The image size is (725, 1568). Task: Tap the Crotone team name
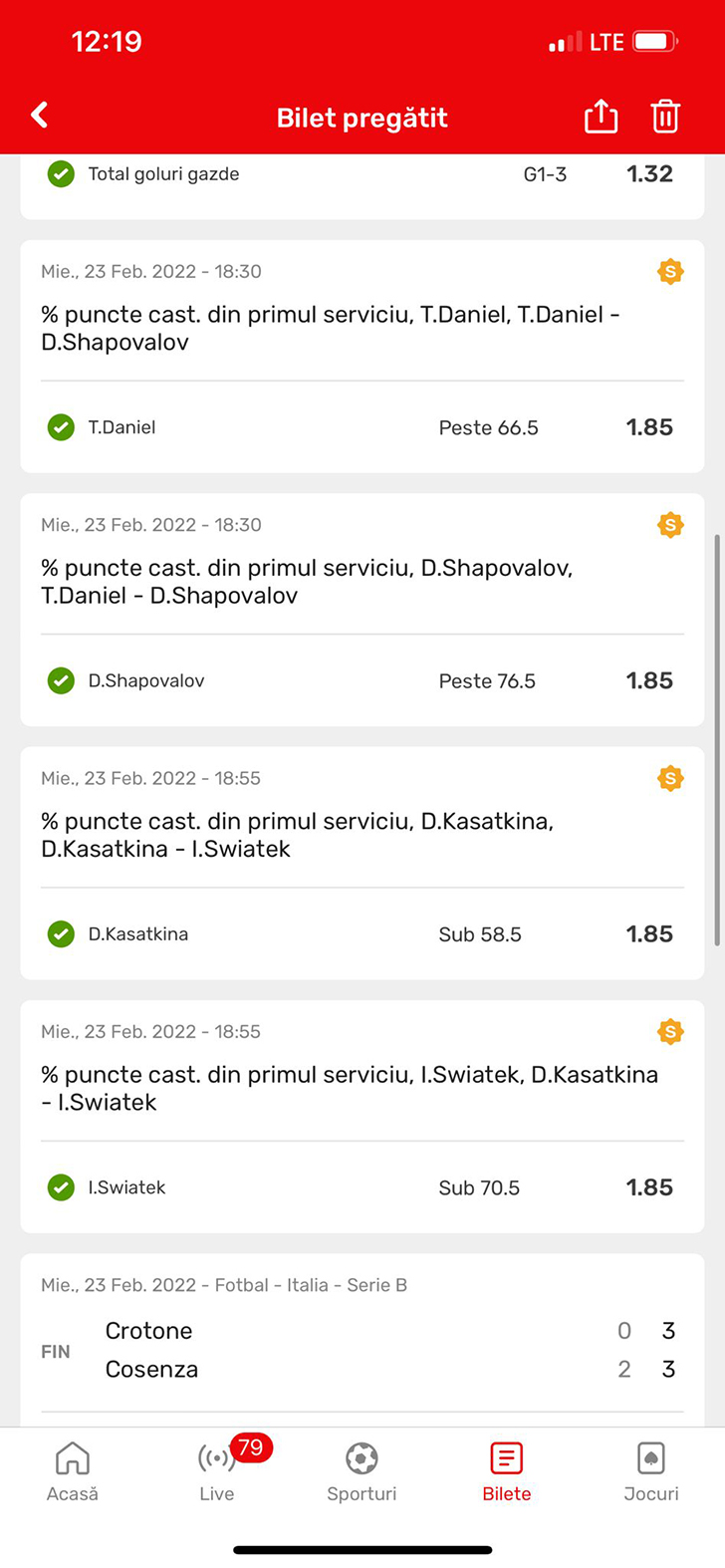click(149, 1331)
